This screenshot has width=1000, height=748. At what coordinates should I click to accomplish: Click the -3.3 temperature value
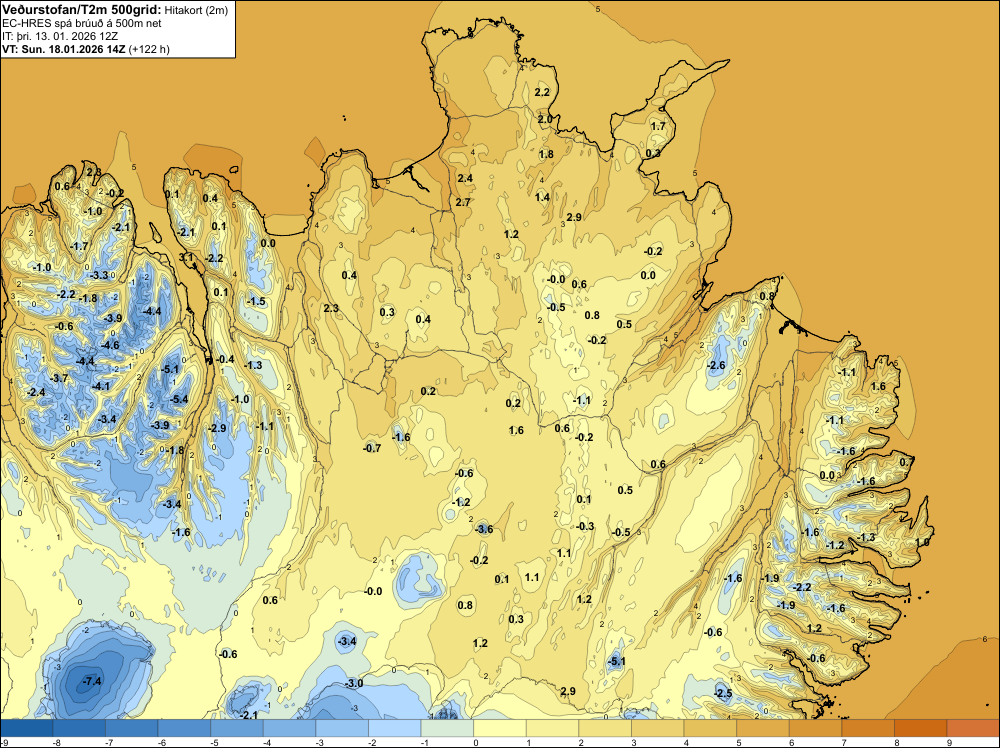point(99,275)
